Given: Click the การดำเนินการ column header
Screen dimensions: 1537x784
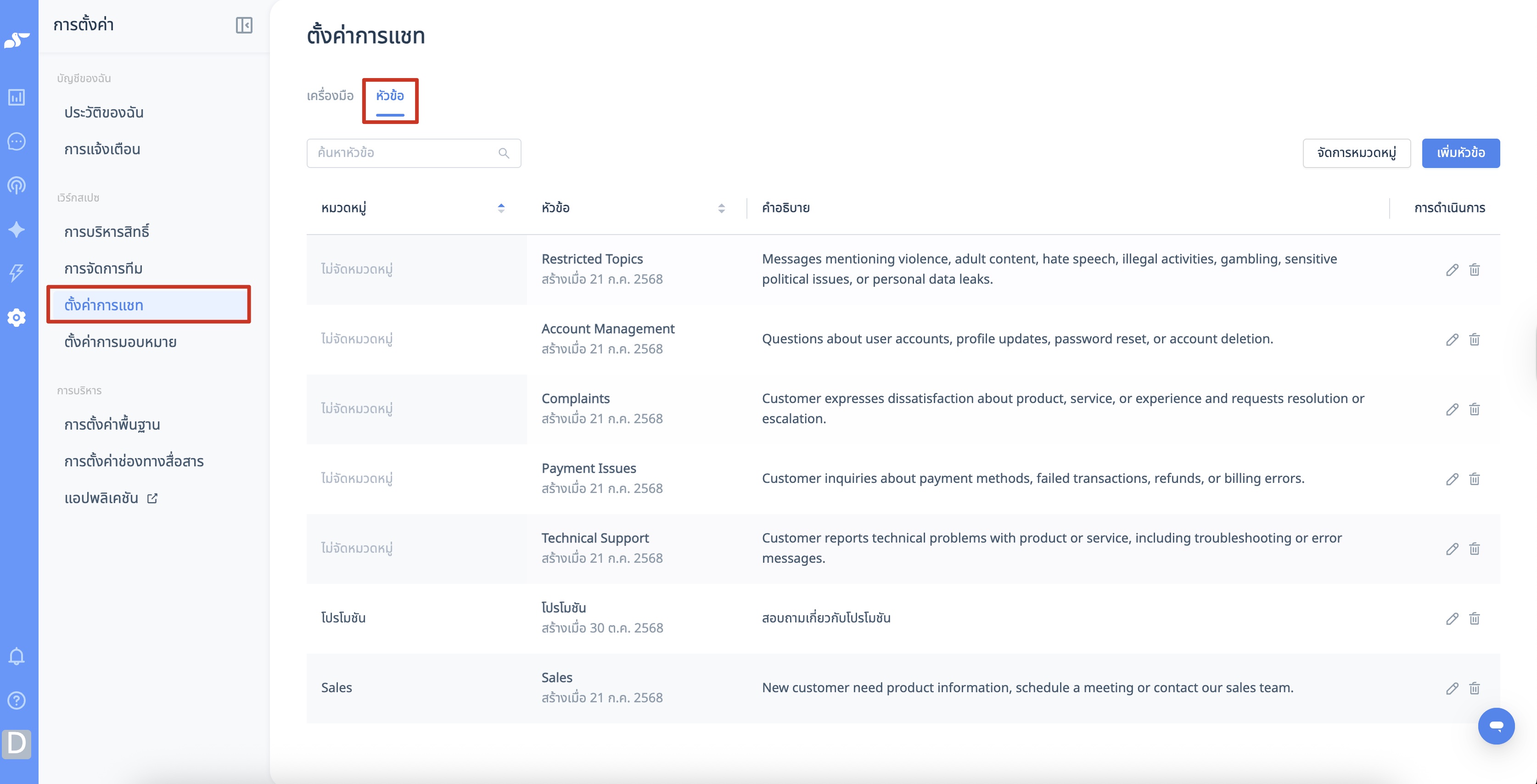Looking at the screenshot, I should coord(1449,208).
